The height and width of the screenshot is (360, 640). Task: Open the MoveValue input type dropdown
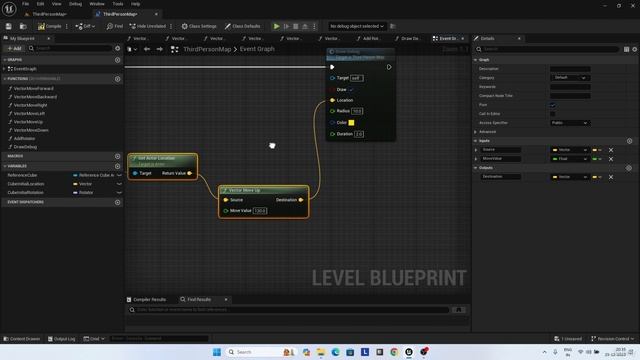(x=570, y=159)
